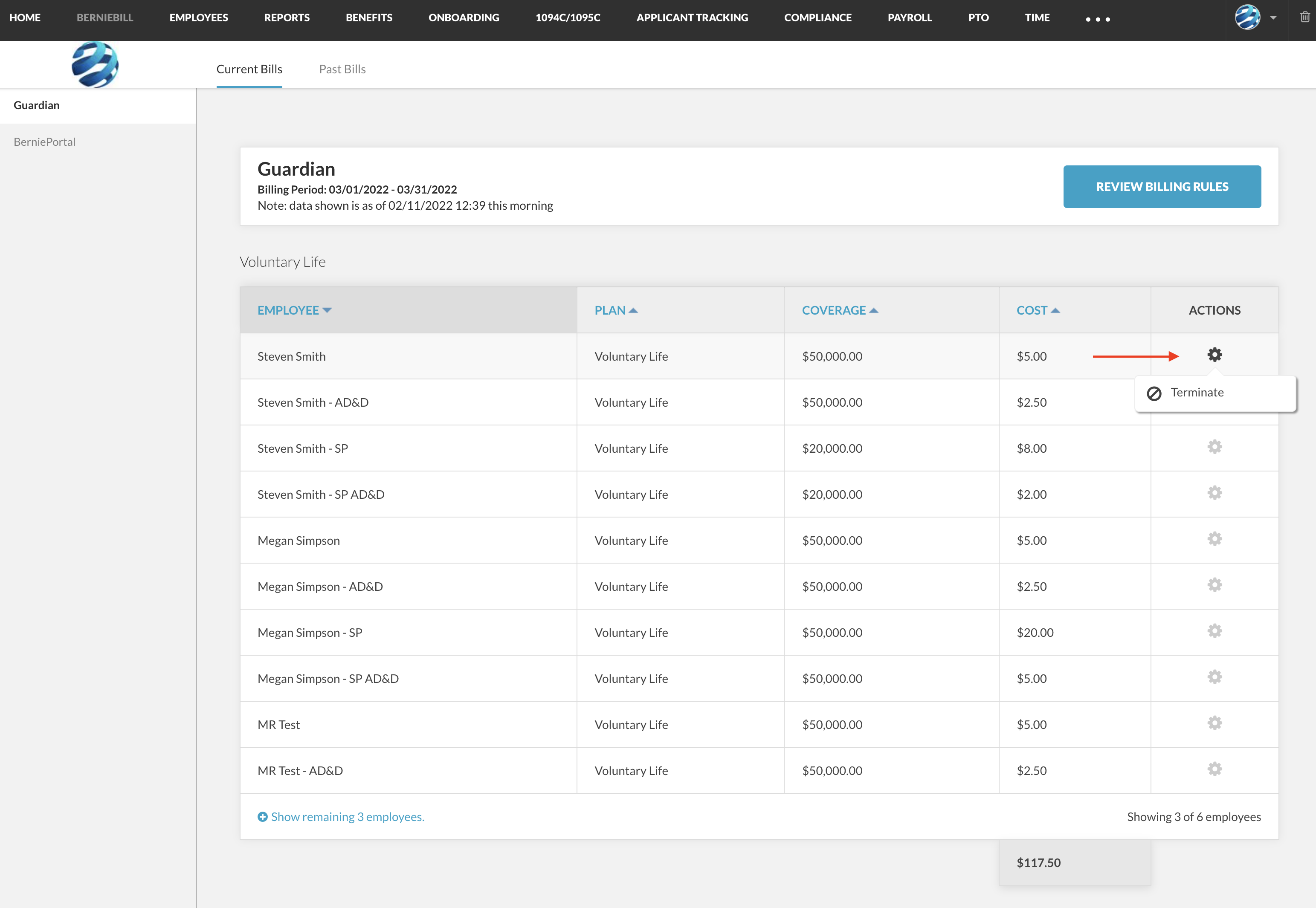Screen dimensions: 1316x908
Task: Click the REVIEW BILLING RULES button
Action: pos(1162,187)
